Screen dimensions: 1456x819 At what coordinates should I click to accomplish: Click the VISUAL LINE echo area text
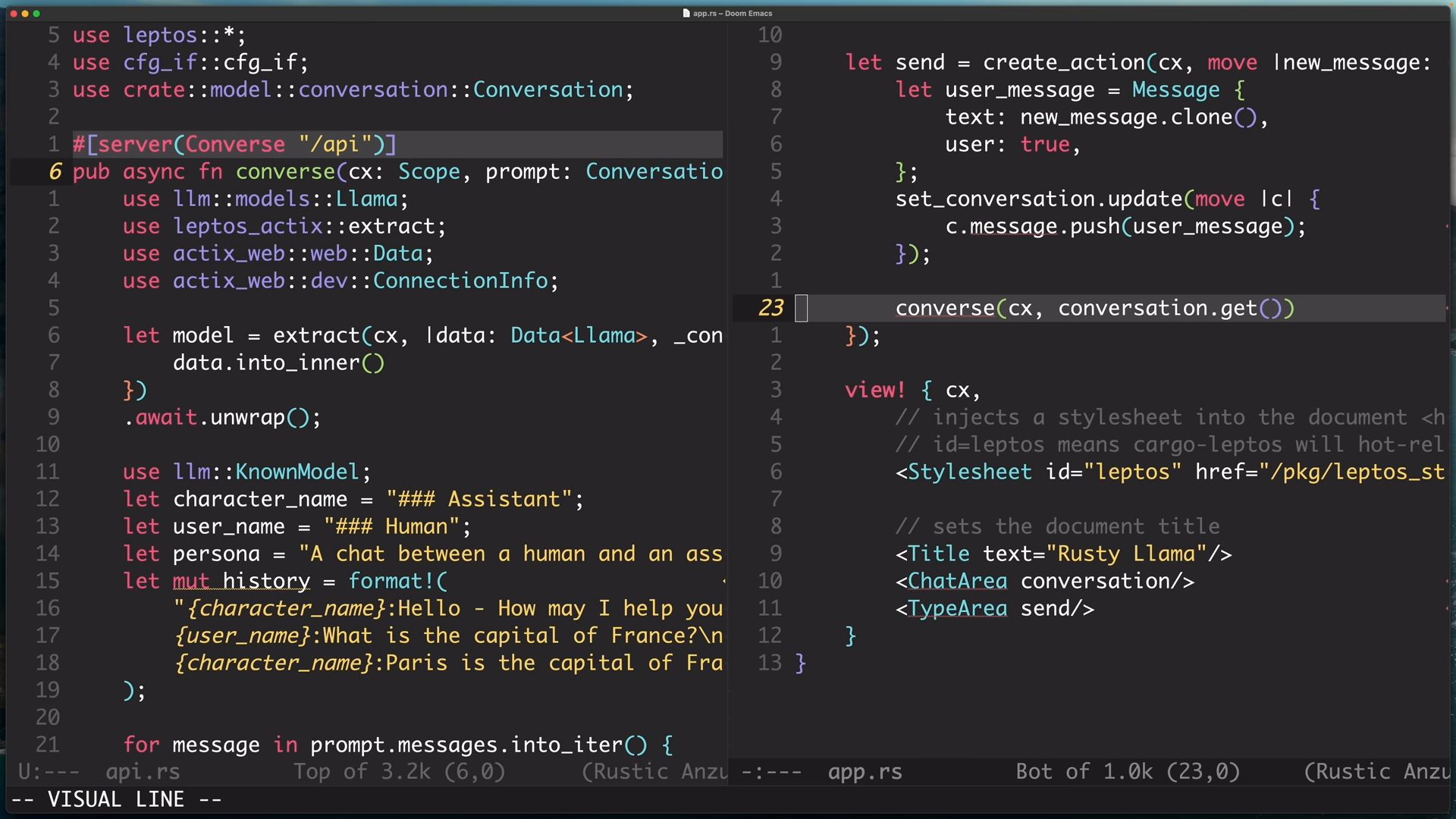pyautogui.click(x=116, y=799)
